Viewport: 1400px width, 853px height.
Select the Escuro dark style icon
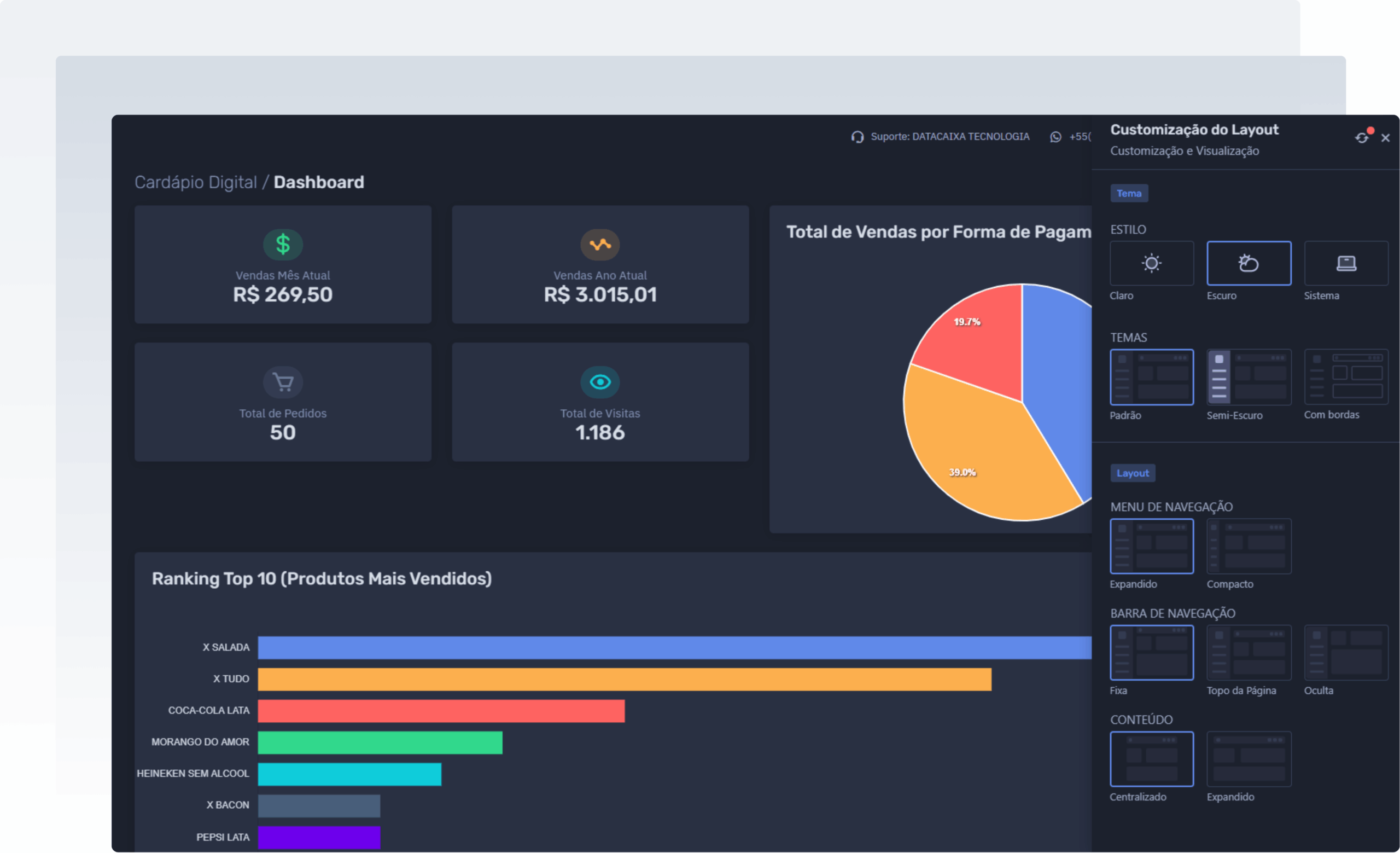1249,263
